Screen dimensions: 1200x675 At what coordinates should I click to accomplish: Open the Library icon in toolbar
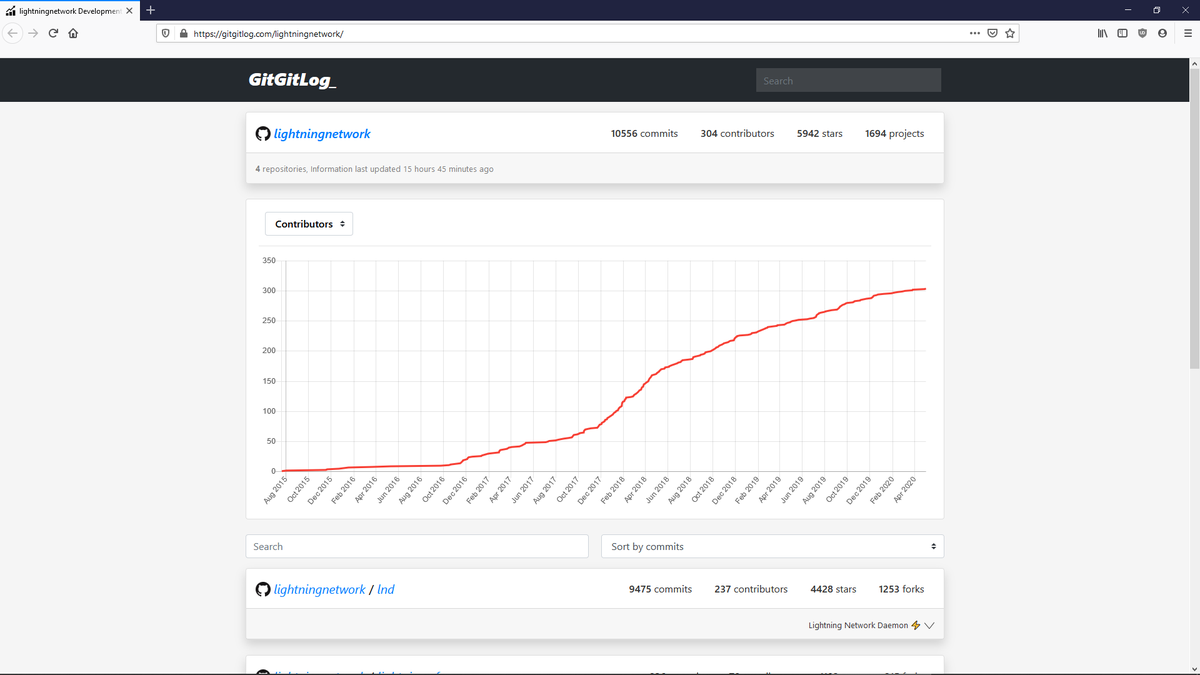(1102, 33)
